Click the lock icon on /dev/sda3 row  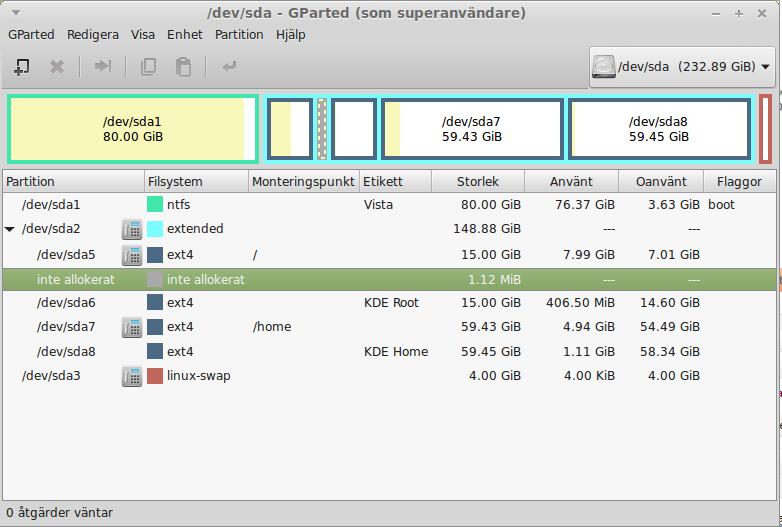point(132,376)
